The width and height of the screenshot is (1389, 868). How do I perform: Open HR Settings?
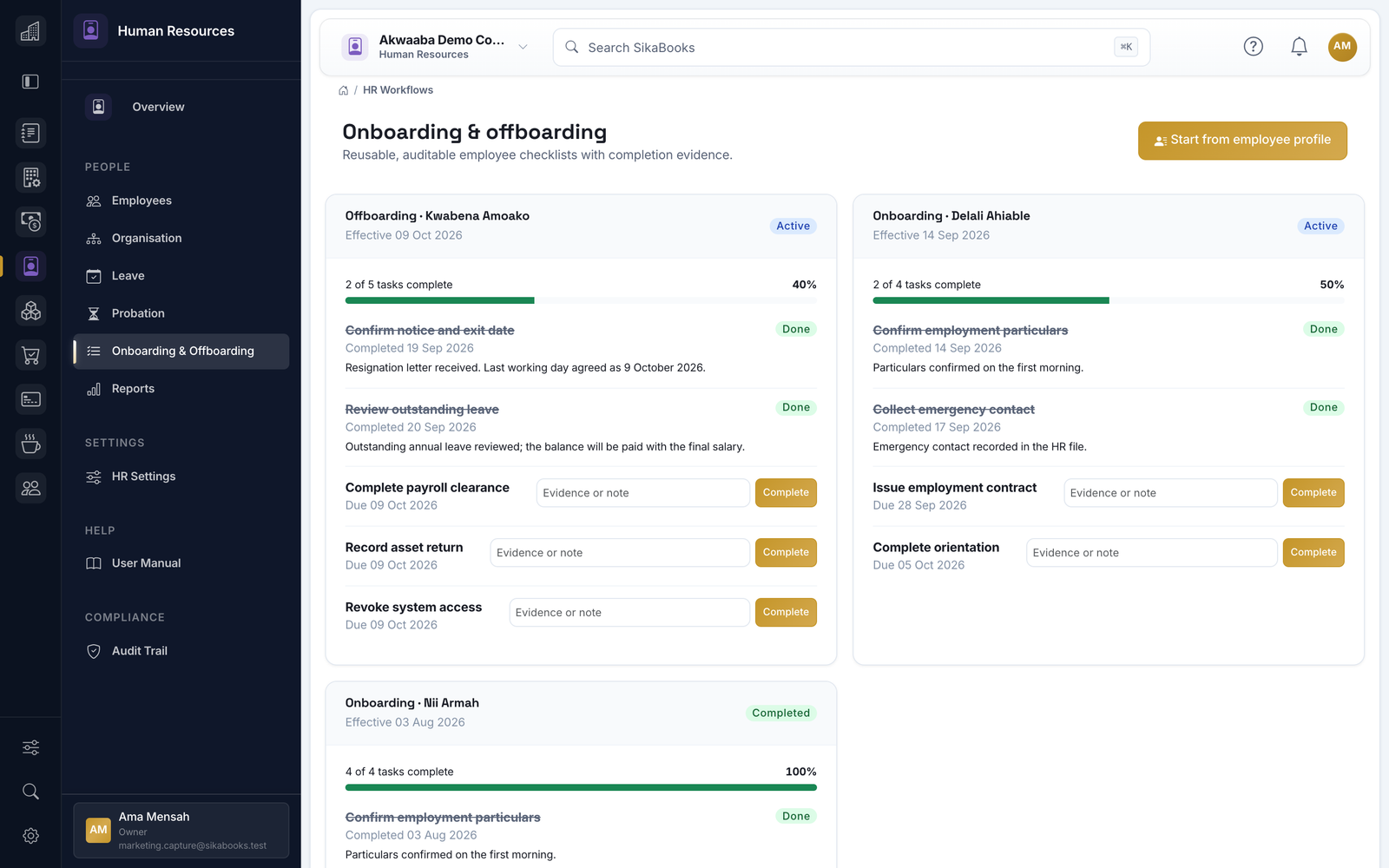pyautogui.click(x=181, y=477)
